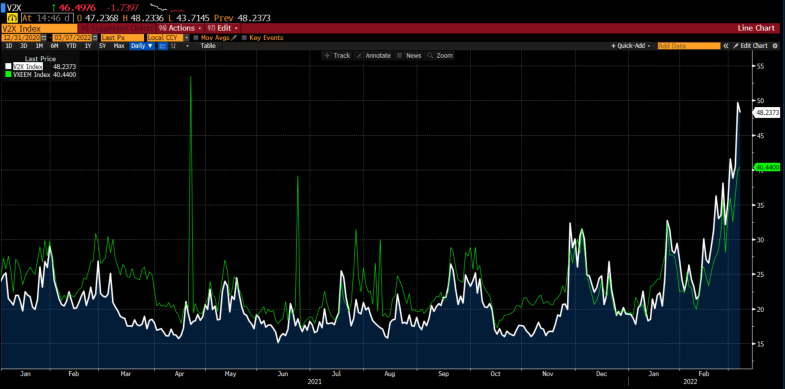
Task: Open the start date calendar picker
Action: tap(44, 38)
